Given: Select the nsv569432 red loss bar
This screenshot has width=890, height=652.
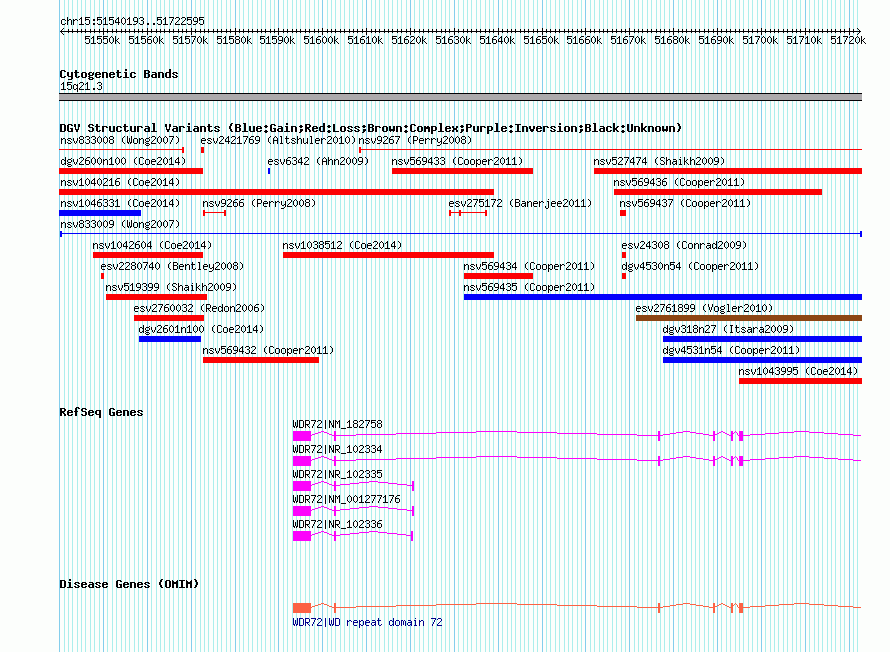Looking at the screenshot, I should click(261, 360).
